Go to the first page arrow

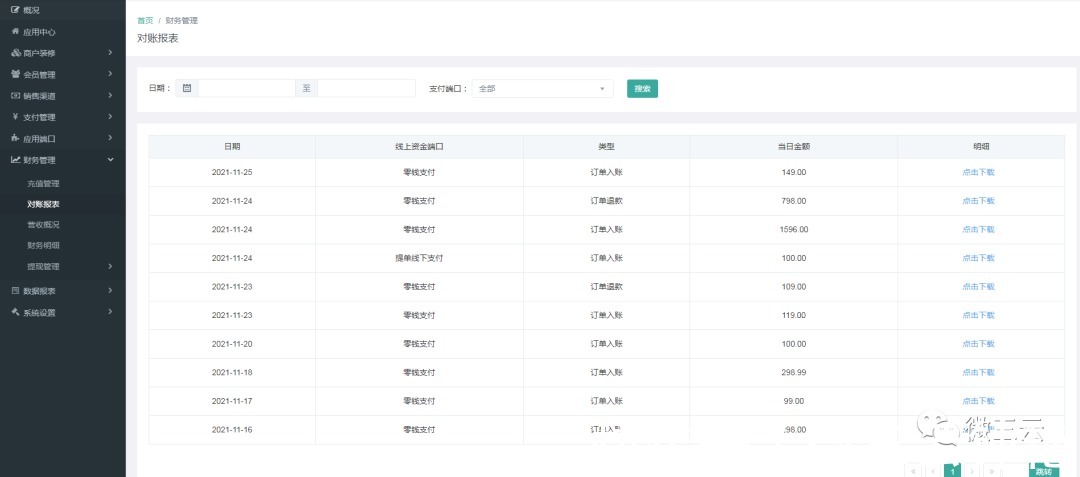(x=913, y=471)
